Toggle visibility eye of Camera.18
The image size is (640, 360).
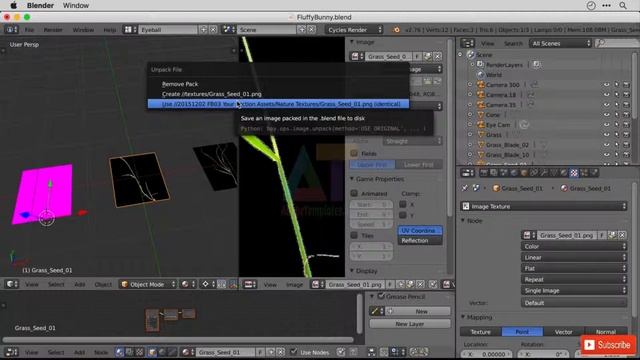607,95
